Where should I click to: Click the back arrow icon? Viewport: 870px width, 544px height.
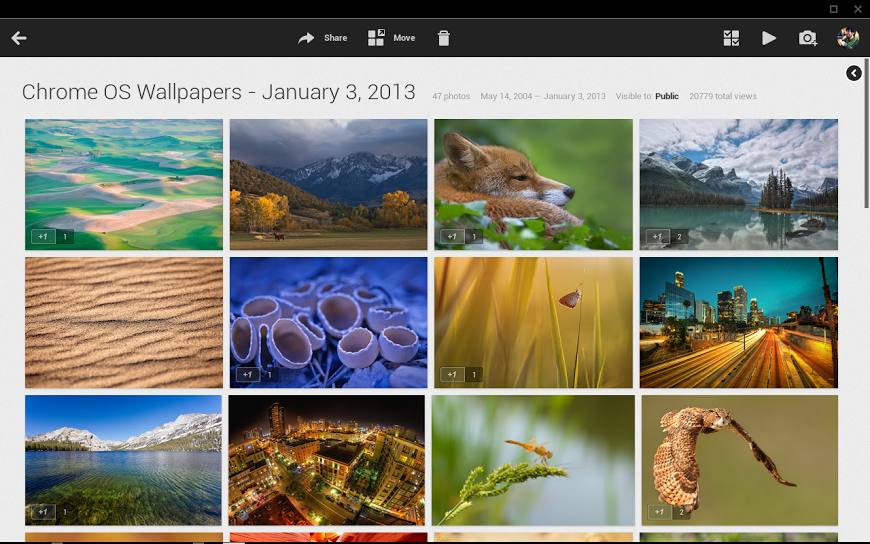click(x=19, y=38)
